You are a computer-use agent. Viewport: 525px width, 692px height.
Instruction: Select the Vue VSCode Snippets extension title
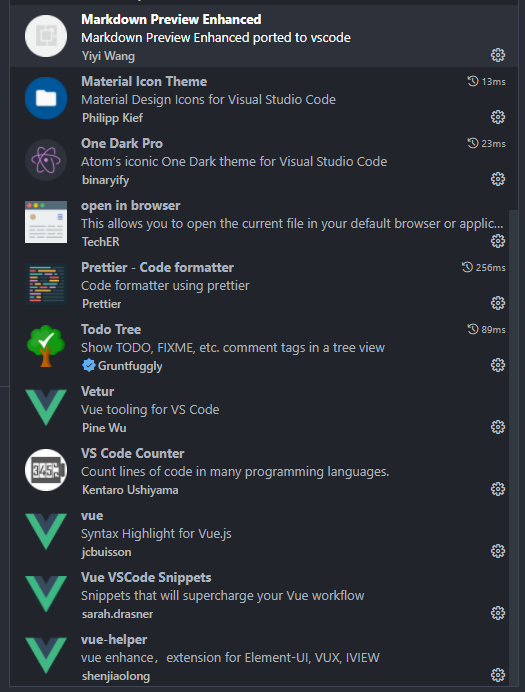146,577
